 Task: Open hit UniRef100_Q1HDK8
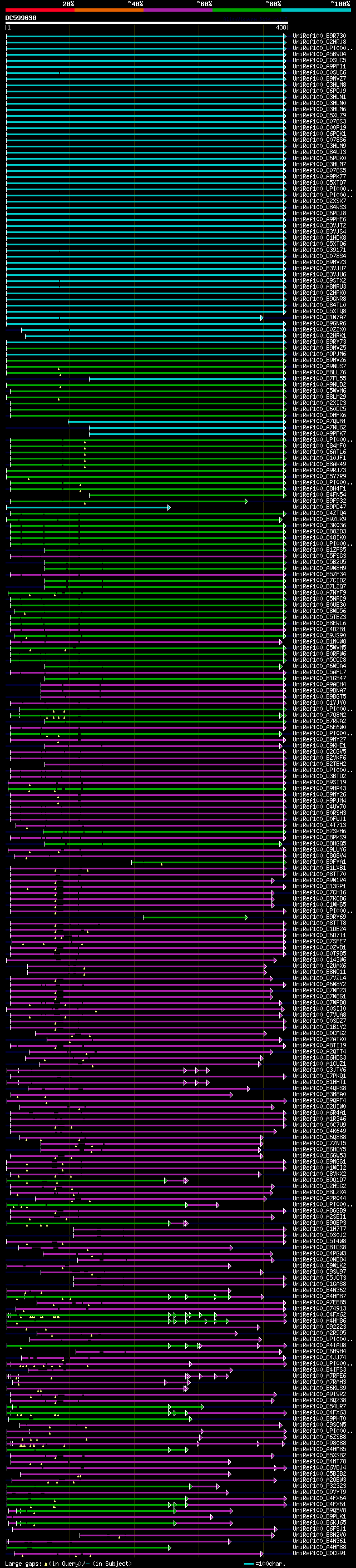point(319,238)
